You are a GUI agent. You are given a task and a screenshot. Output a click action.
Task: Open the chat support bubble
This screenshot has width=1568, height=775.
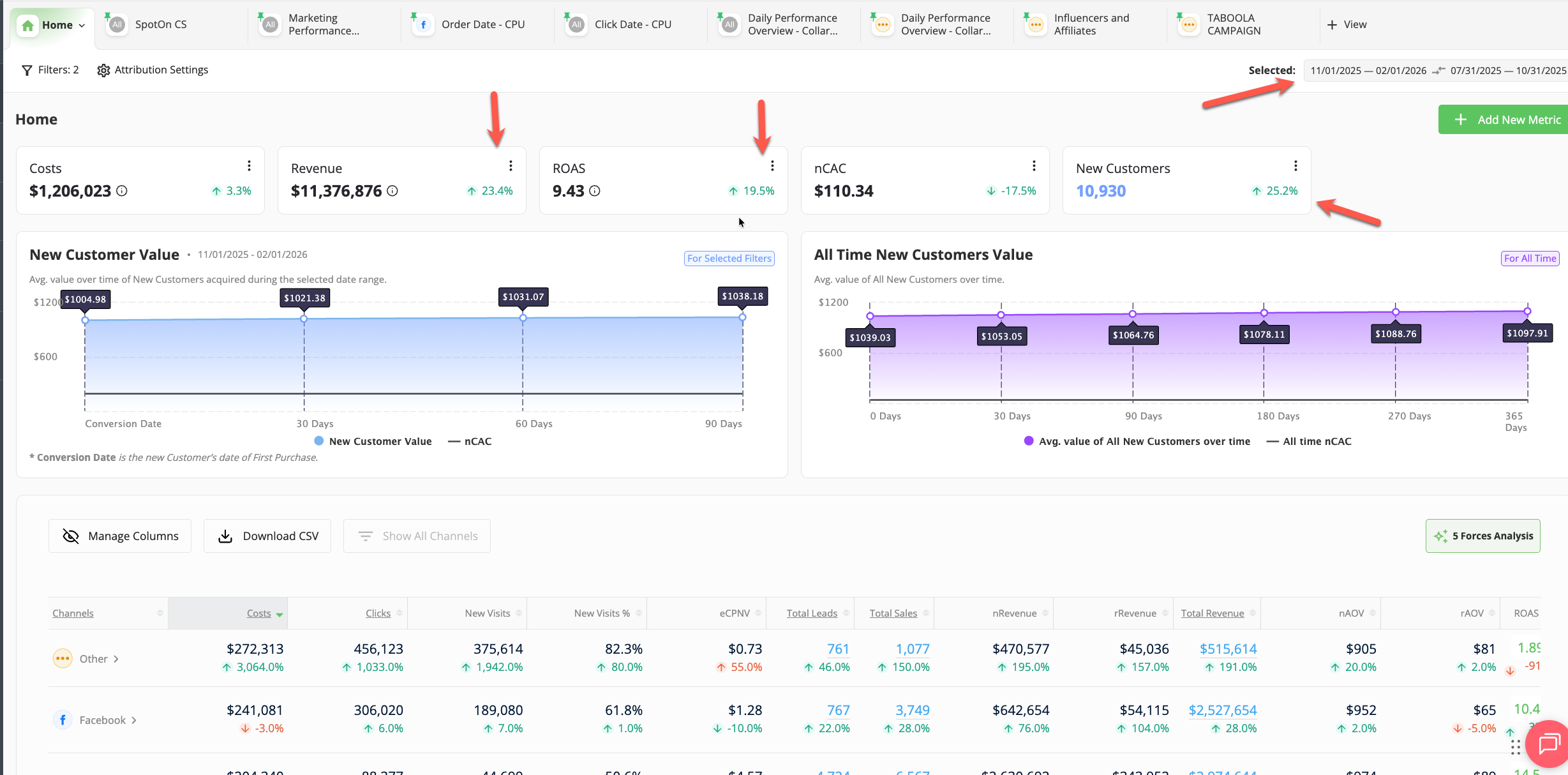coord(1549,744)
